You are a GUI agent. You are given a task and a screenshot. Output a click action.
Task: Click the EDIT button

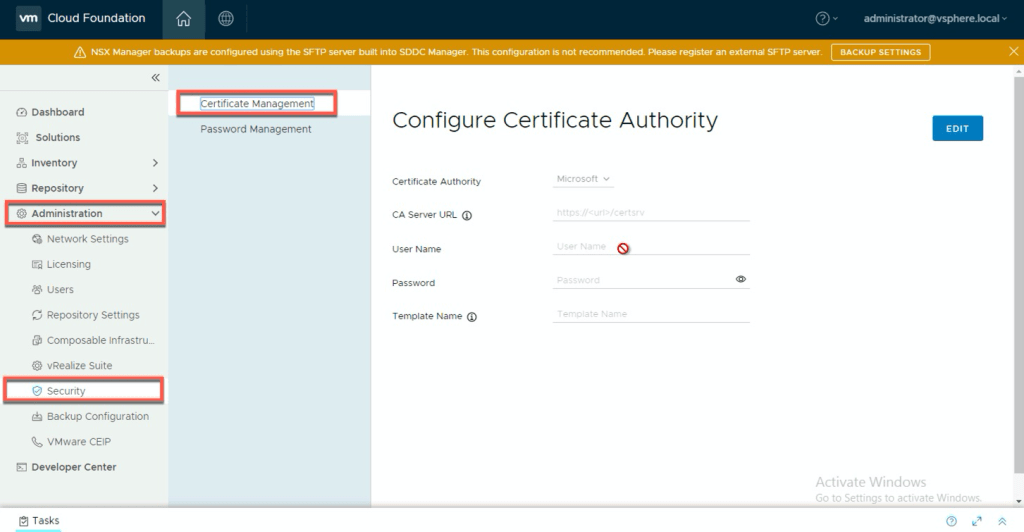(957, 128)
